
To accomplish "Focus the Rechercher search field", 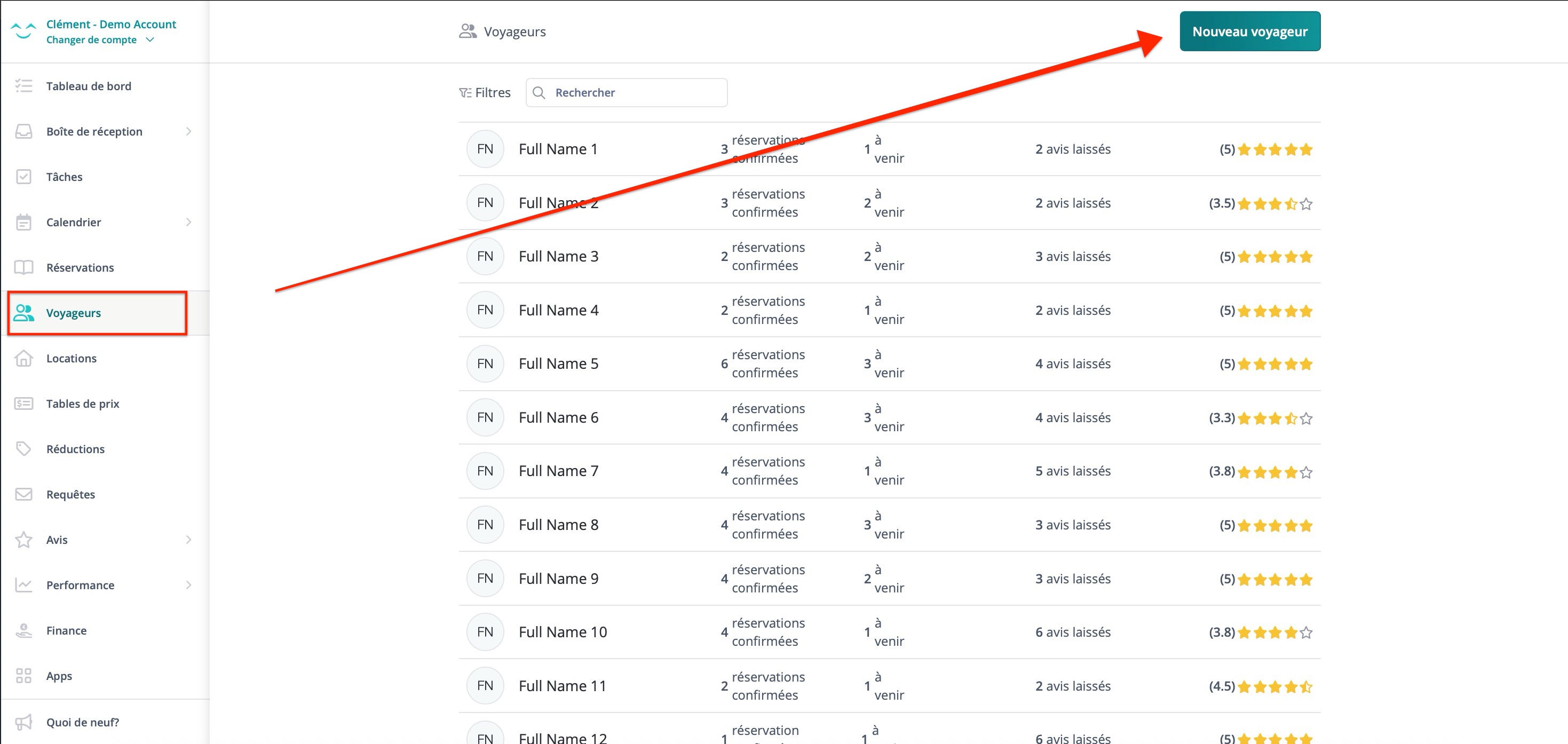I will (636, 92).
